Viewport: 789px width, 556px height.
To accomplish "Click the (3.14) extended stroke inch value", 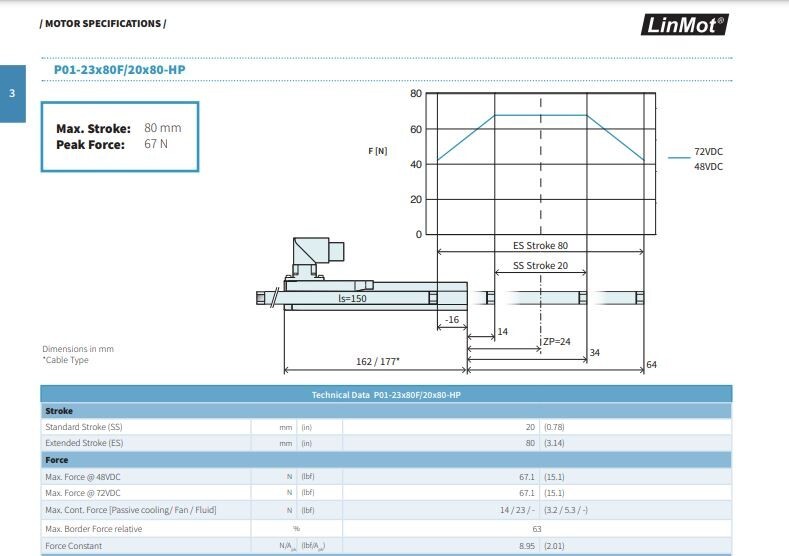I will pyautogui.click(x=554, y=443).
